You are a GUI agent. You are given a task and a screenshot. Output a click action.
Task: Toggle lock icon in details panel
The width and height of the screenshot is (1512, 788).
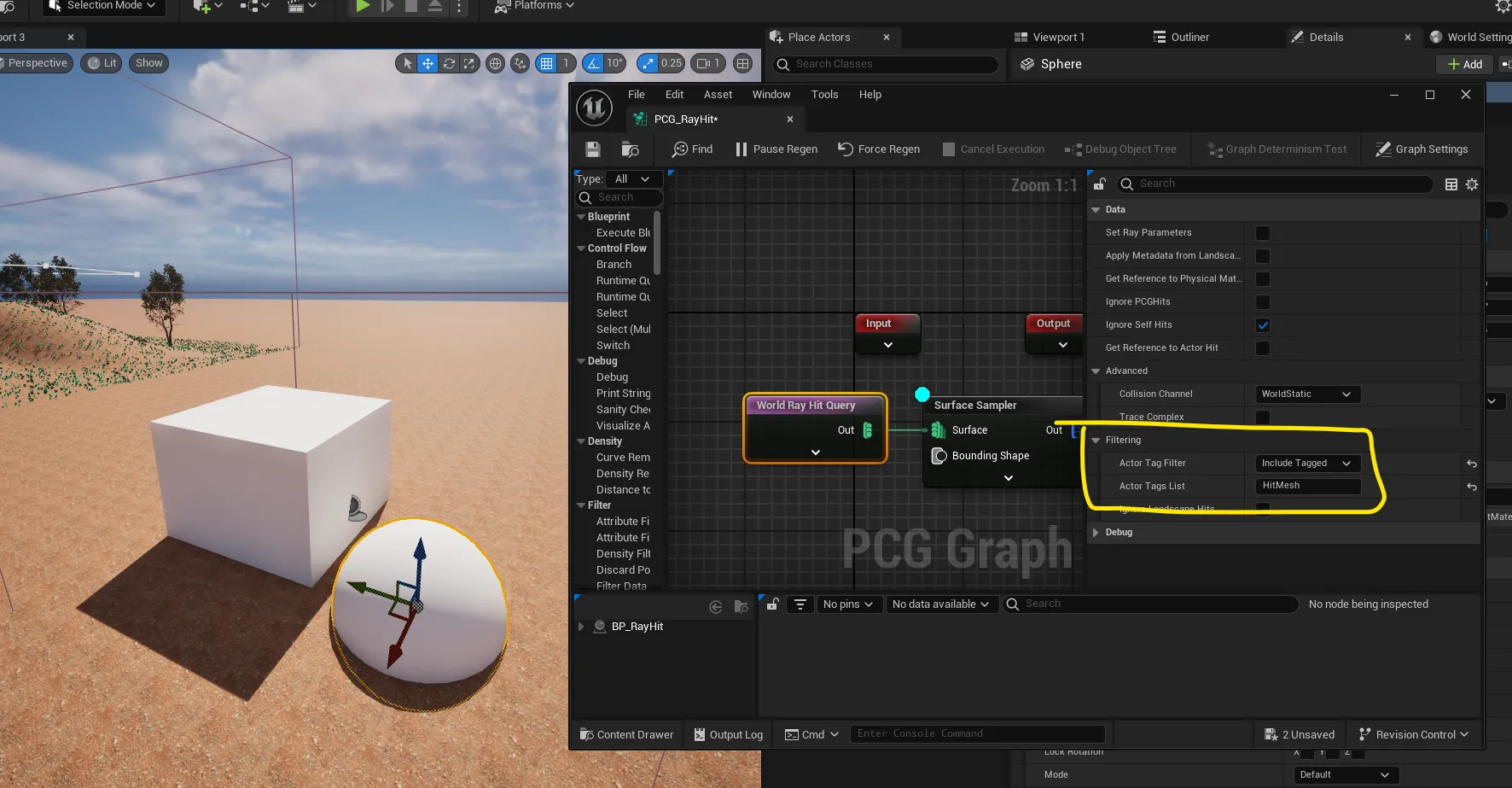pyautogui.click(x=1100, y=184)
